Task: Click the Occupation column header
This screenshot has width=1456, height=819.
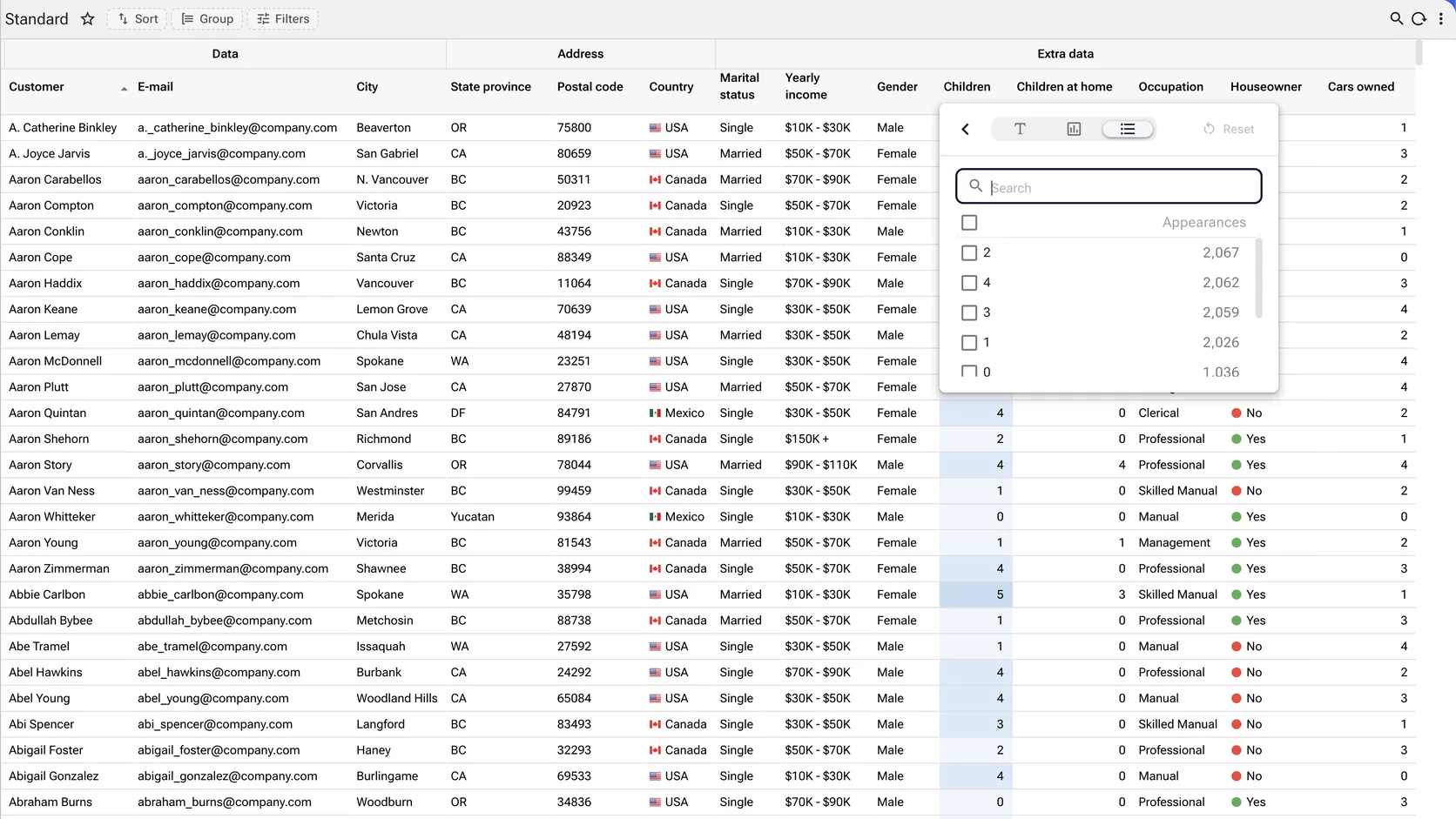Action: coord(1170,87)
